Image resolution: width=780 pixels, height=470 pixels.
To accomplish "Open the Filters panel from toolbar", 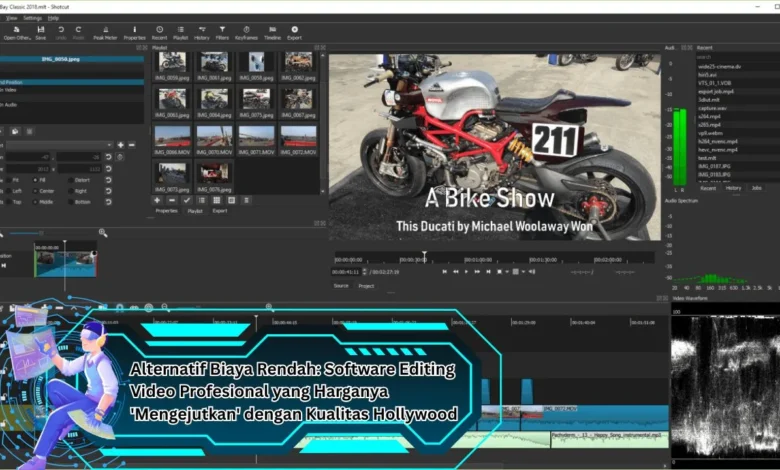I will [x=222, y=33].
